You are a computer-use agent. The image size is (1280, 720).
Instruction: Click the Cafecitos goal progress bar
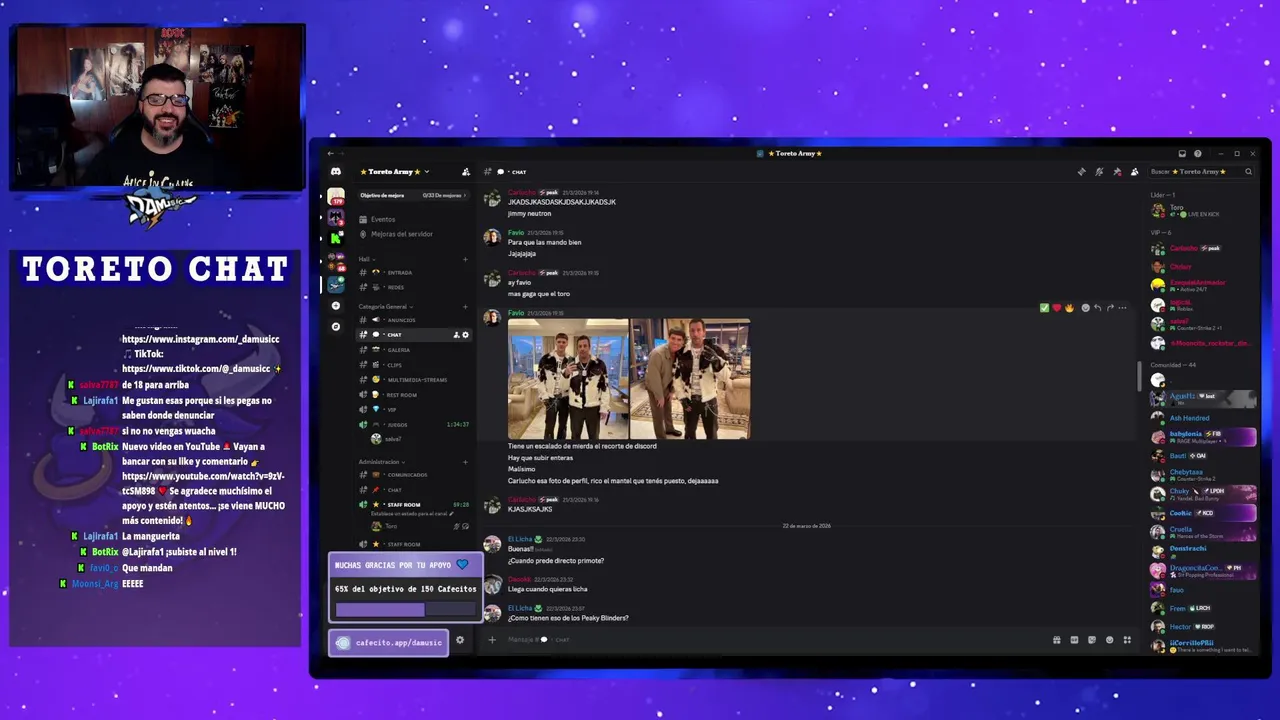pyautogui.click(x=405, y=610)
